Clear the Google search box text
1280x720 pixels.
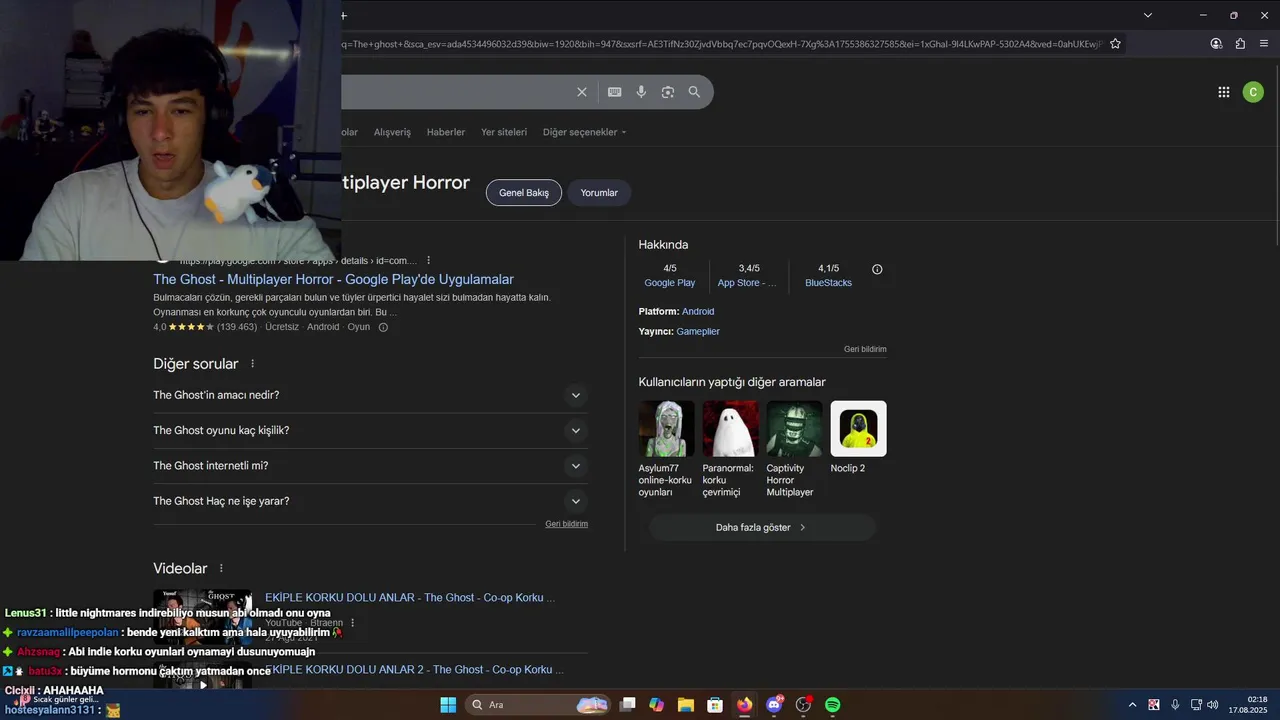point(582,92)
